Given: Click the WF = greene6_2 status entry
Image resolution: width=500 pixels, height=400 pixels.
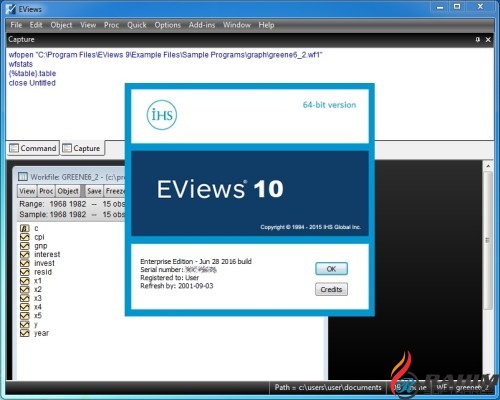Looking at the screenshot, I should [462, 387].
